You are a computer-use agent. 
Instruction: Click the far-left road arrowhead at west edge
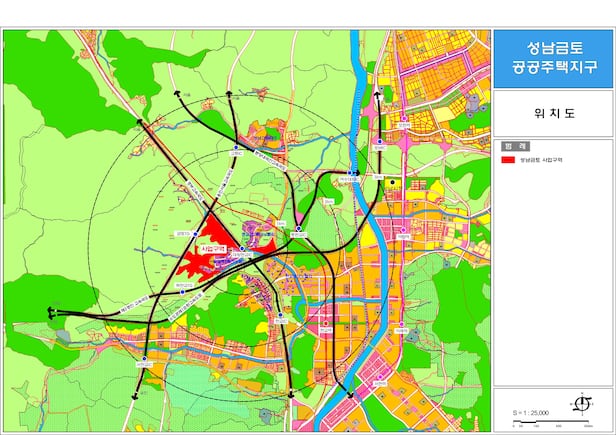point(50,313)
